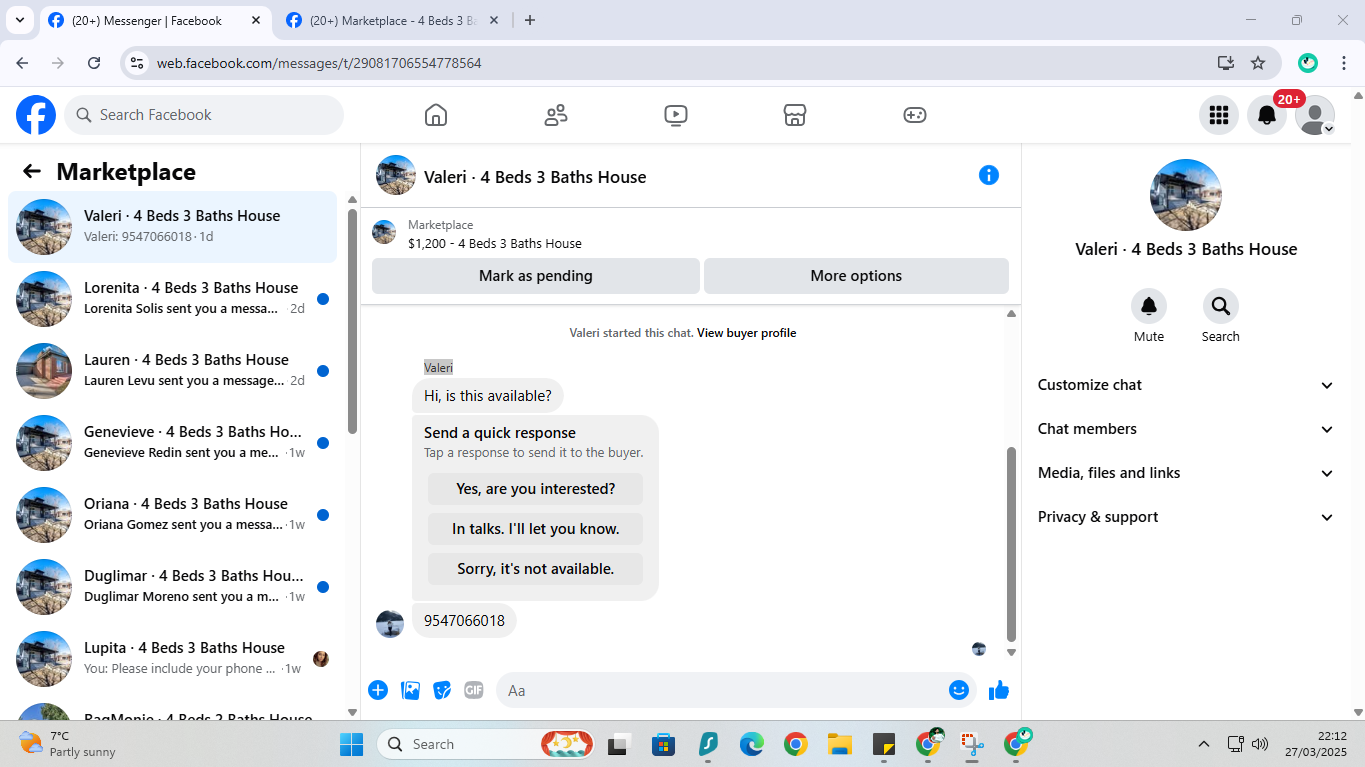This screenshot has height=767, width=1365.
Task: Open conversation information blue info icon
Action: (989, 175)
